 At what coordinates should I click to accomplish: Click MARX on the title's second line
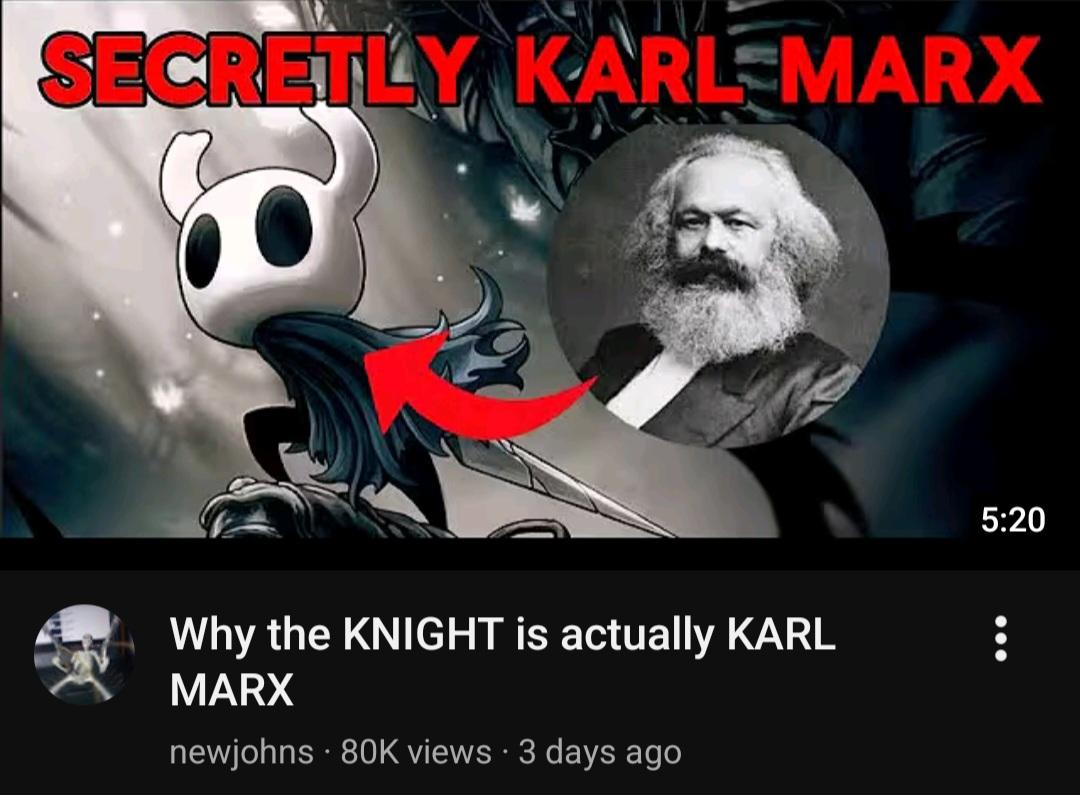click(231, 690)
